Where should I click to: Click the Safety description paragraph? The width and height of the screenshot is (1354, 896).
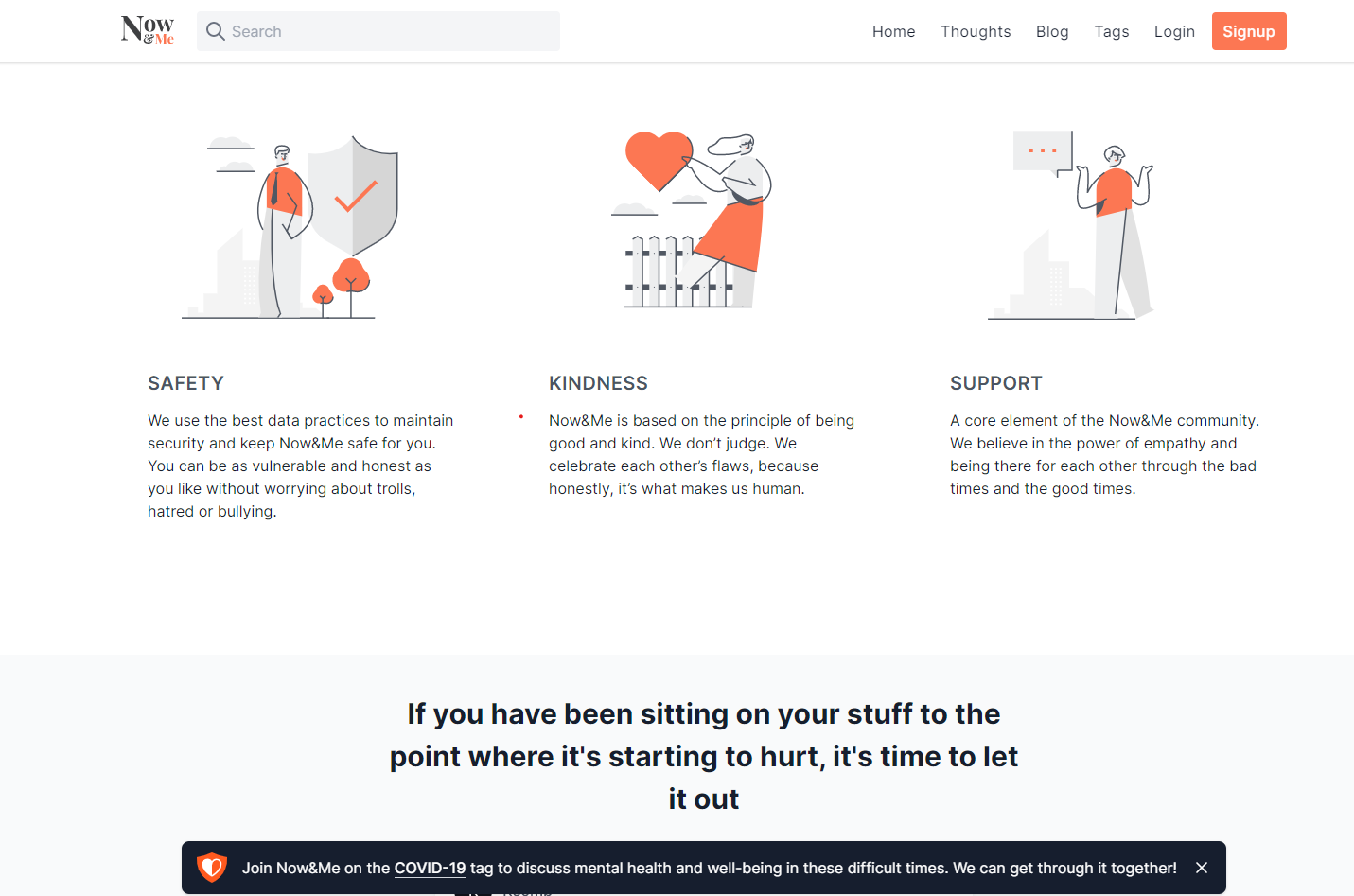301,466
